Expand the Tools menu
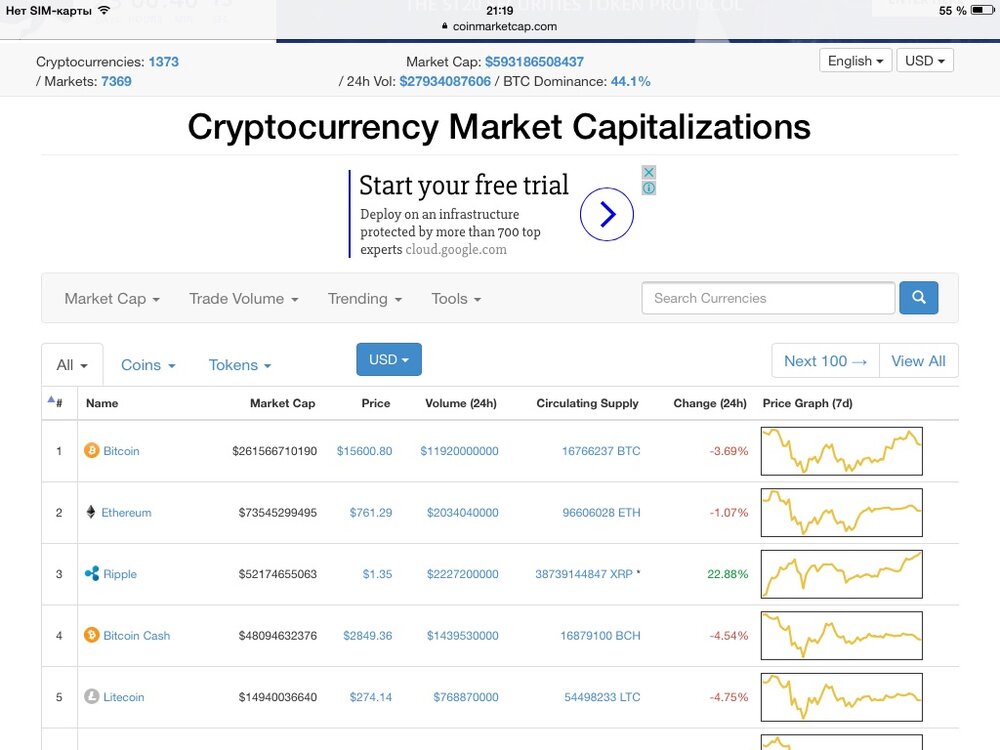1000x750 pixels. coord(456,298)
